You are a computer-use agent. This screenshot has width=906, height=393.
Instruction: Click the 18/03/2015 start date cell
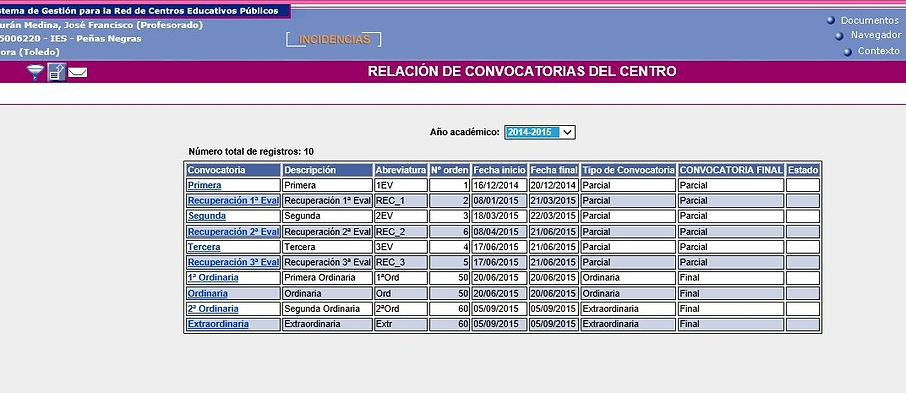point(500,216)
